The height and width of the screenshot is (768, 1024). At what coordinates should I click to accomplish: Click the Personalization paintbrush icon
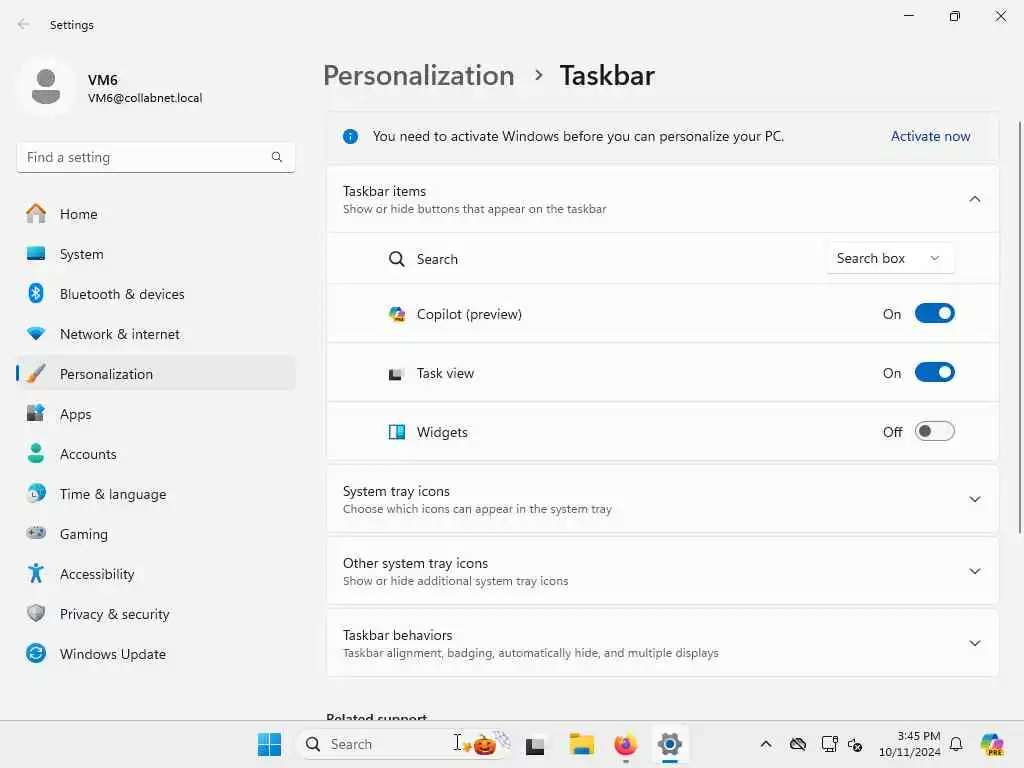36,374
